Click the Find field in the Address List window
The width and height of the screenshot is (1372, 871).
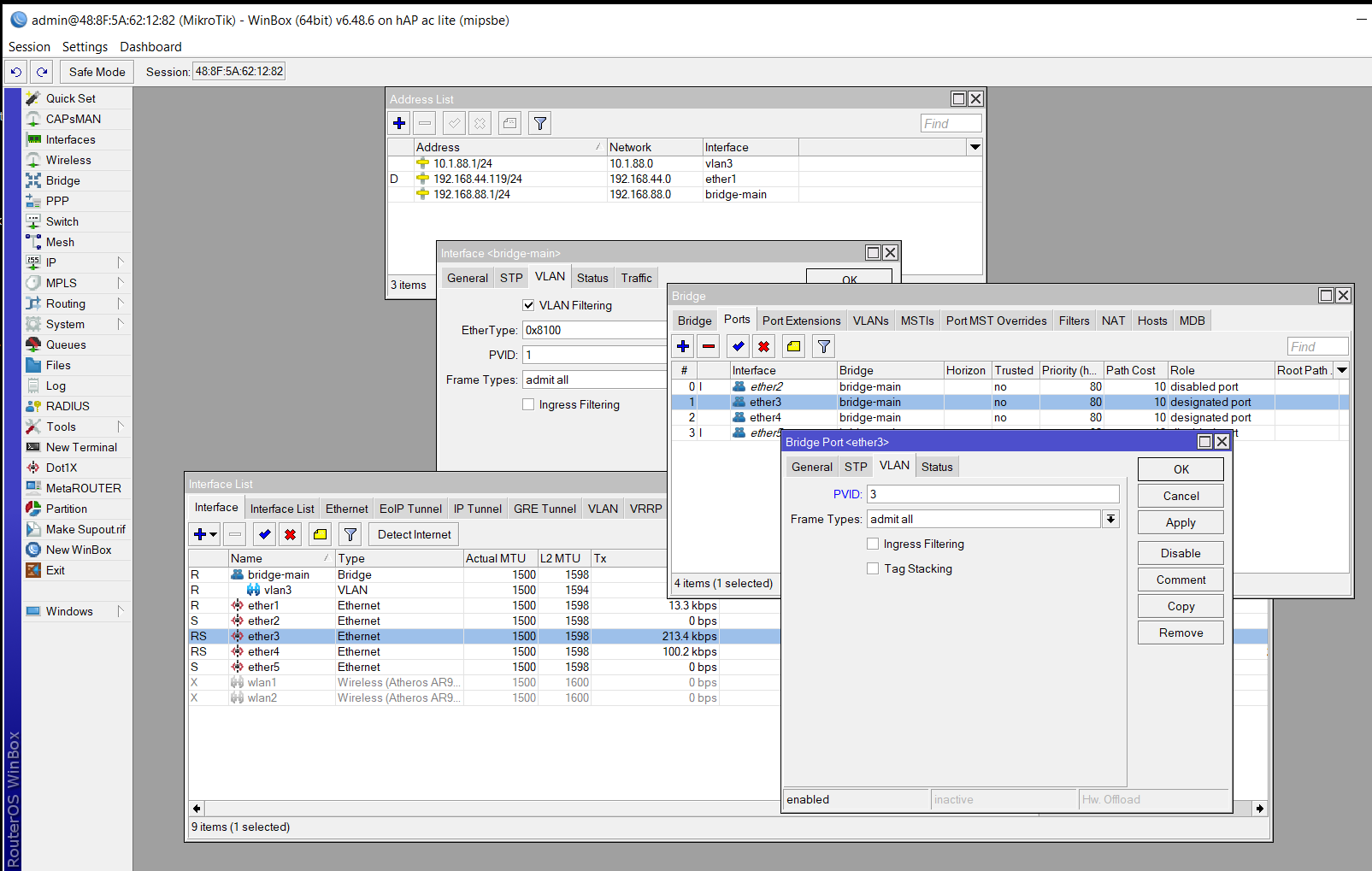click(951, 123)
